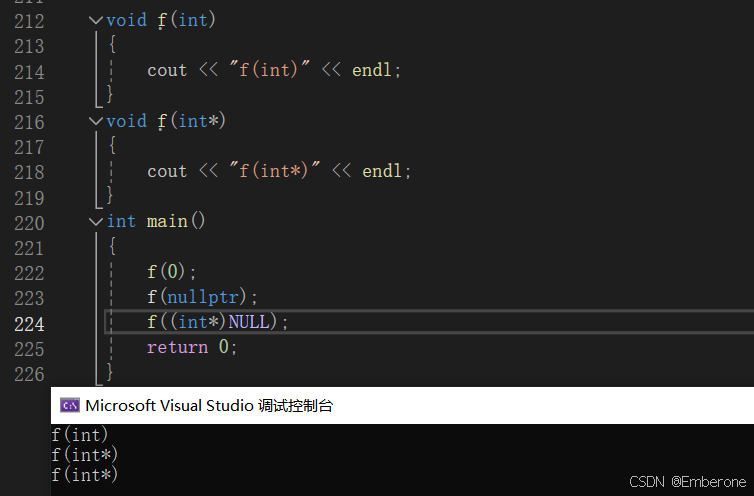Click opening brace on line 213
This screenshot has width=754, height=496.
pos(112,44)
